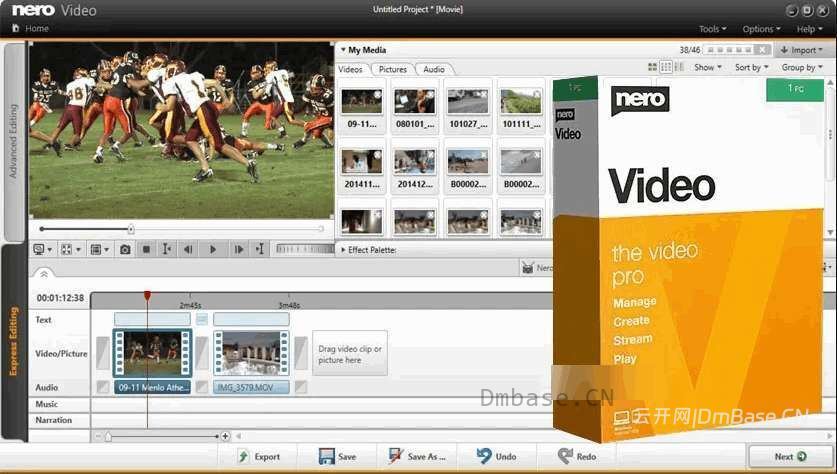Step forward one frame
This screenshot has width=837, height=474.
point(239,249)
